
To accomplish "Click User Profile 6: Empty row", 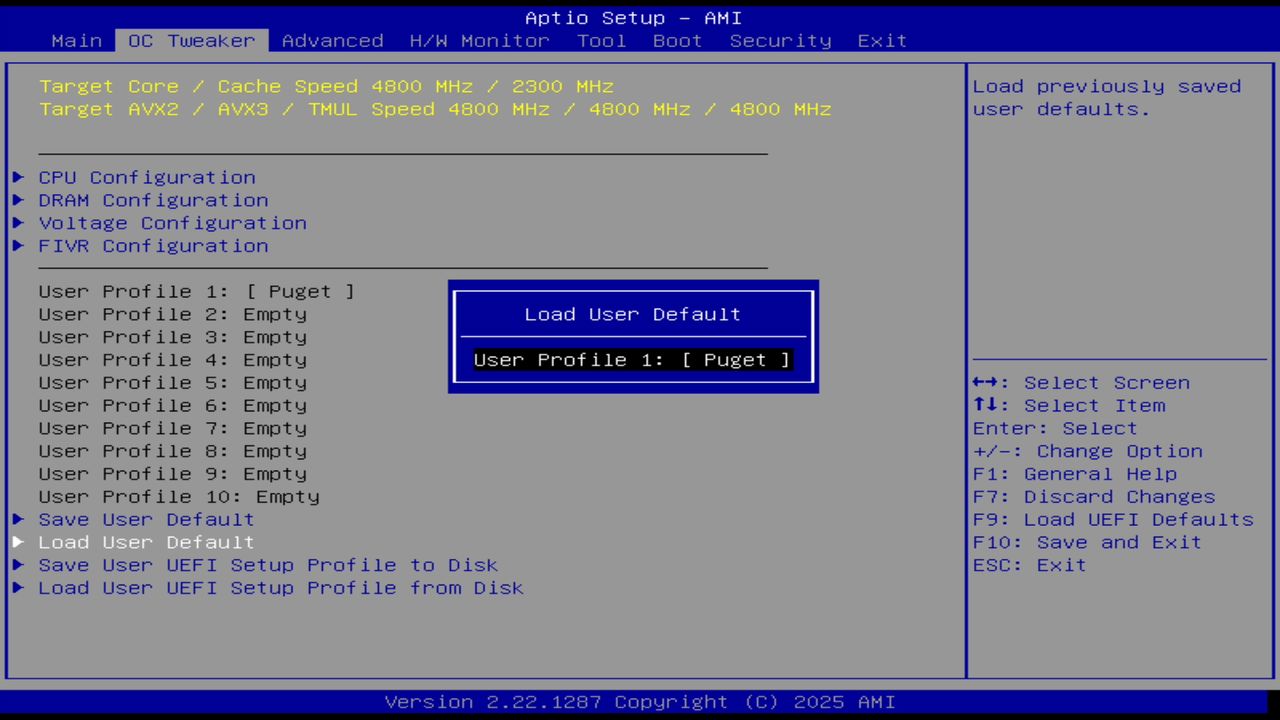I will pos(173,406).
